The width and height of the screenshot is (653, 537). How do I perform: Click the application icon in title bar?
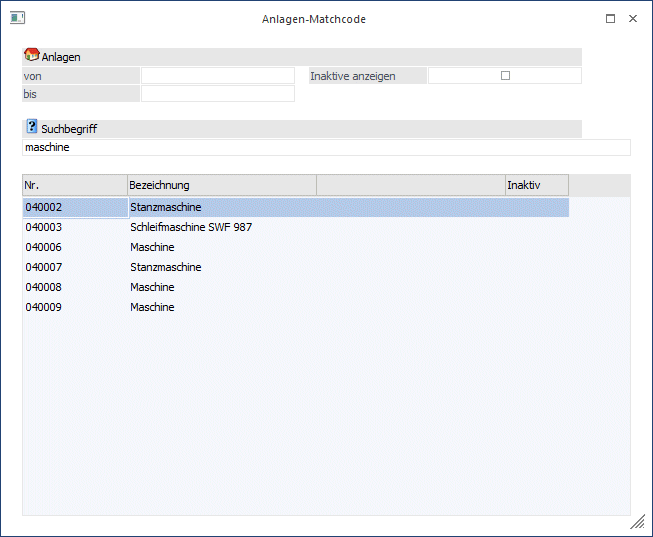pos(17,19)
